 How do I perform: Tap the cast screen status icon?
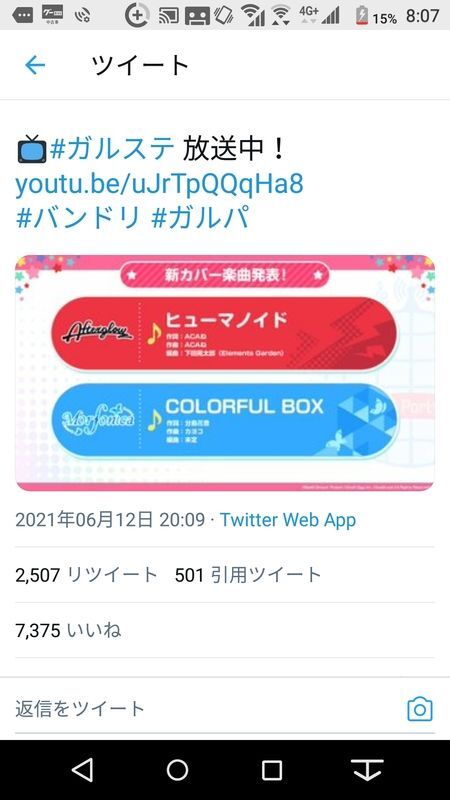pyautogui.click(x=168, y=16)
